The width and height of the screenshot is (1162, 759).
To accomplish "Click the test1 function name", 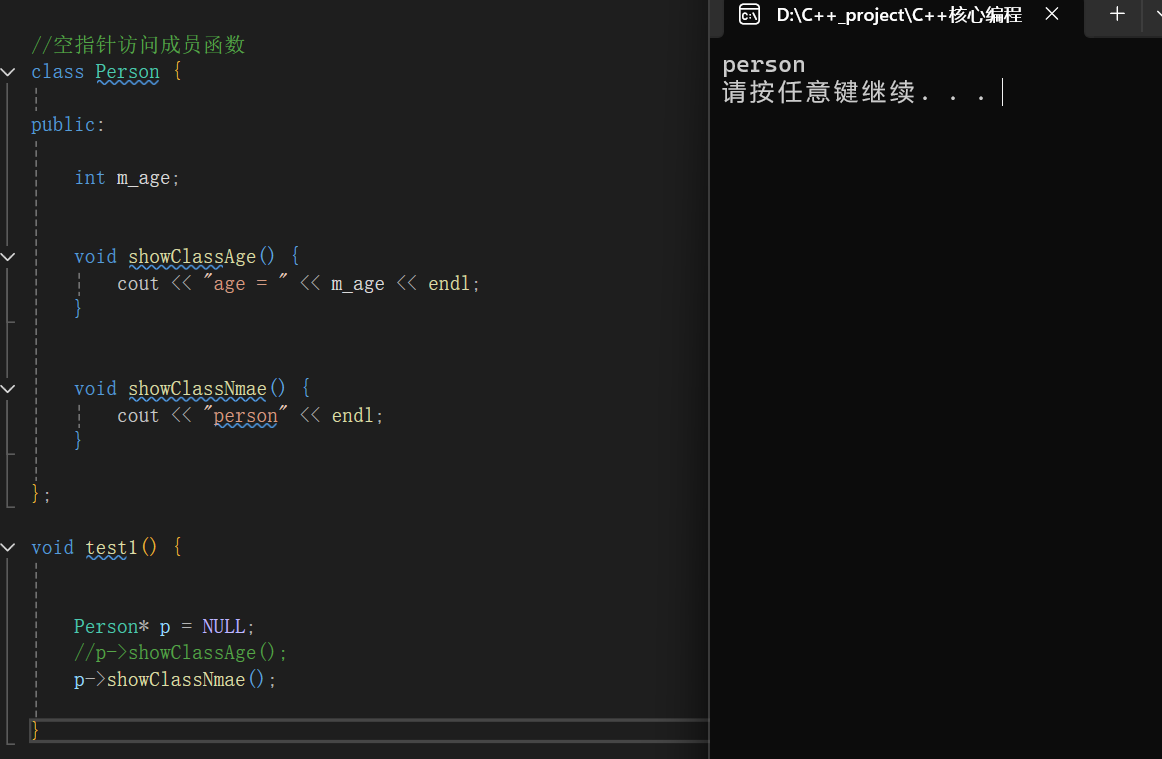I will 111,547.
